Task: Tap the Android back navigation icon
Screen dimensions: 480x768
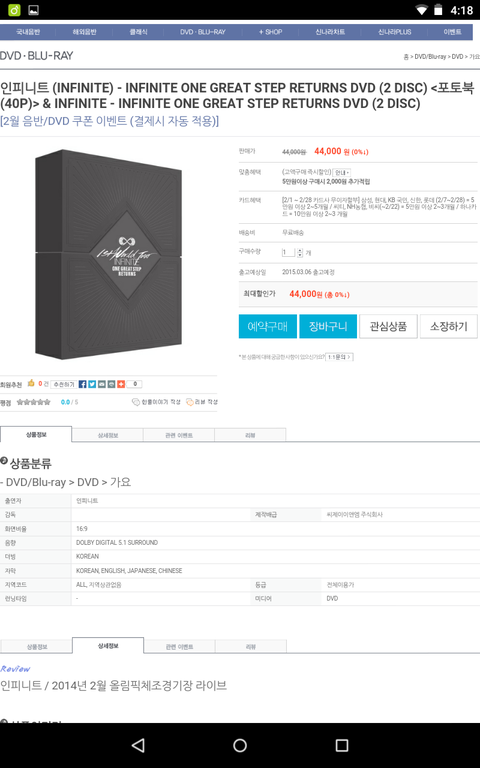Action: pyautogui.click(x=139, y=745)
